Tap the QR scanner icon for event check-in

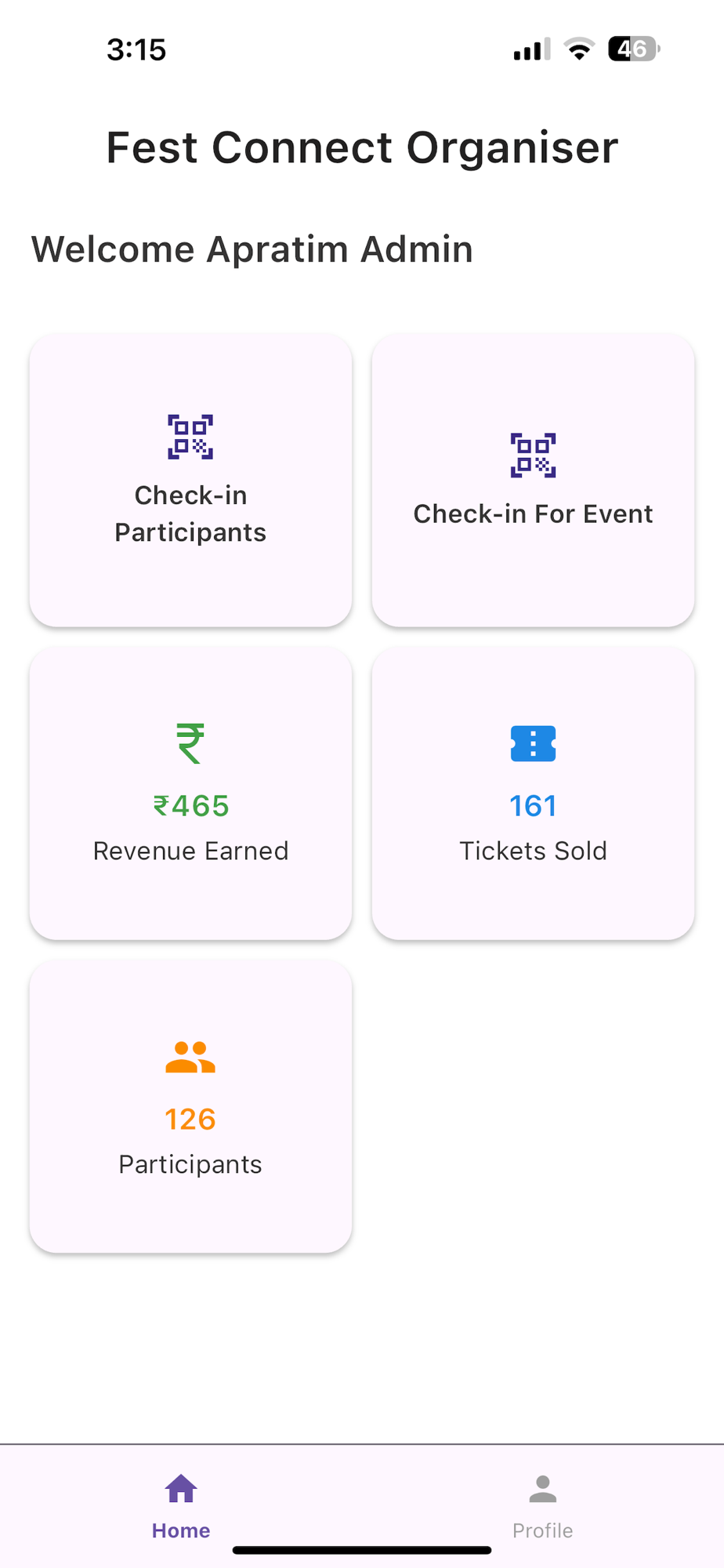pos(533,456)
